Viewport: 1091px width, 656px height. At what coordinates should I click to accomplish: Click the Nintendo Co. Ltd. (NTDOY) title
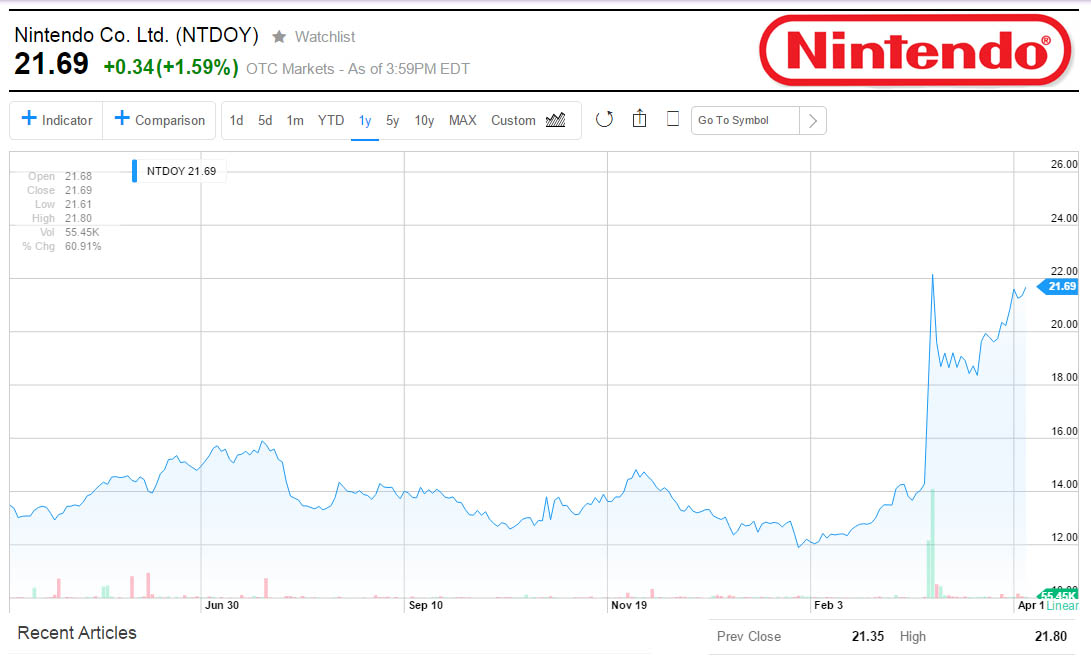pos(136,35)
